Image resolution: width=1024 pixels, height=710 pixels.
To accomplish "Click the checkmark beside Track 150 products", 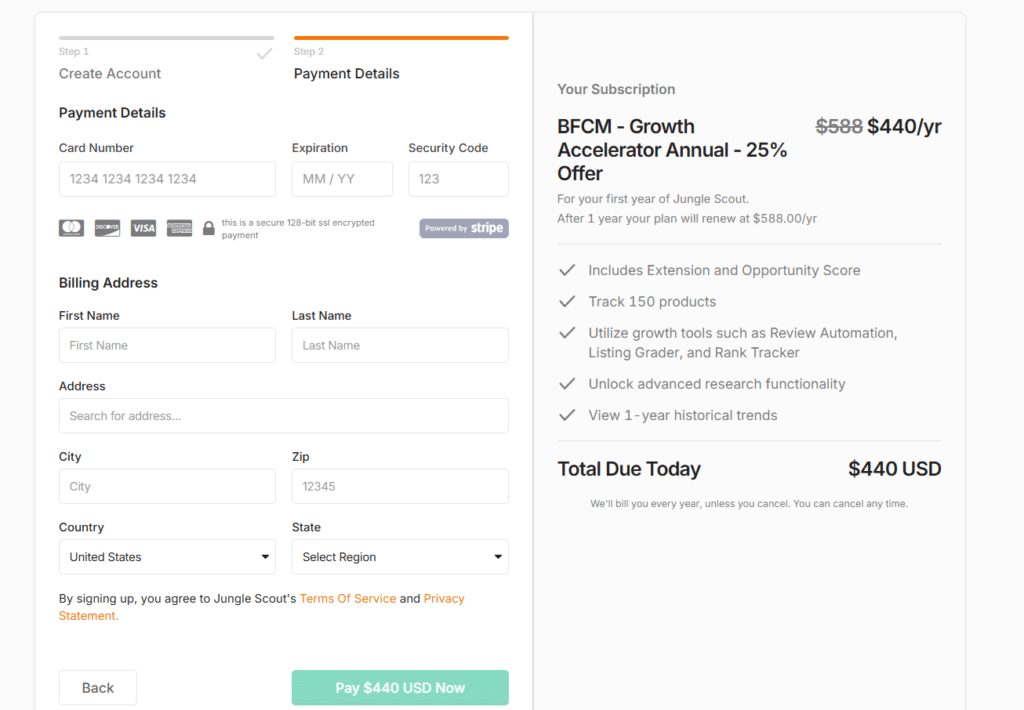I will (x=568, y=302).
